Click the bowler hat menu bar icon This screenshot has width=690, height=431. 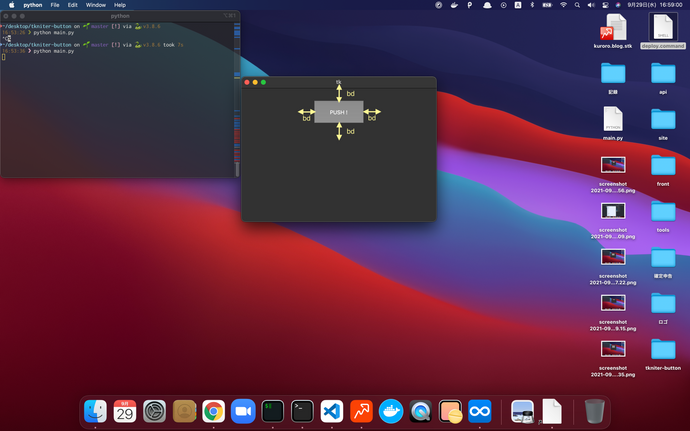(x=487, y=5)
